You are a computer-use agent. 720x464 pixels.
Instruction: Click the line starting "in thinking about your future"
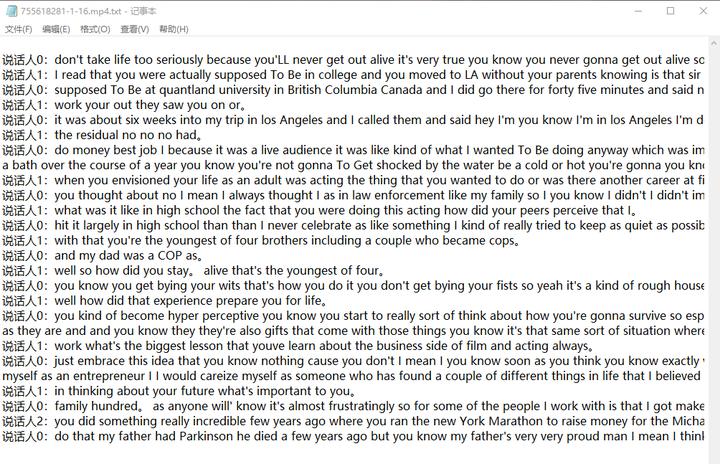(200, 391)
